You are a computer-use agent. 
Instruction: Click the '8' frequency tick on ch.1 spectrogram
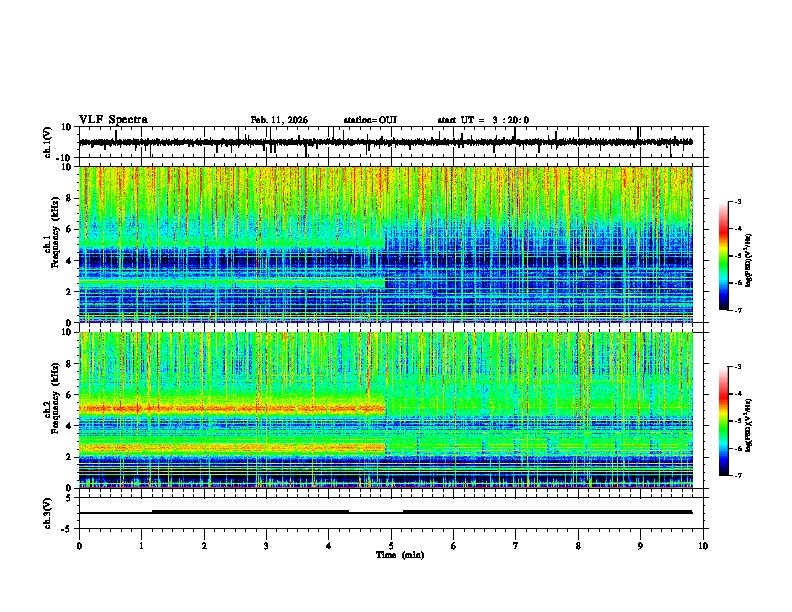pos(70,198)
